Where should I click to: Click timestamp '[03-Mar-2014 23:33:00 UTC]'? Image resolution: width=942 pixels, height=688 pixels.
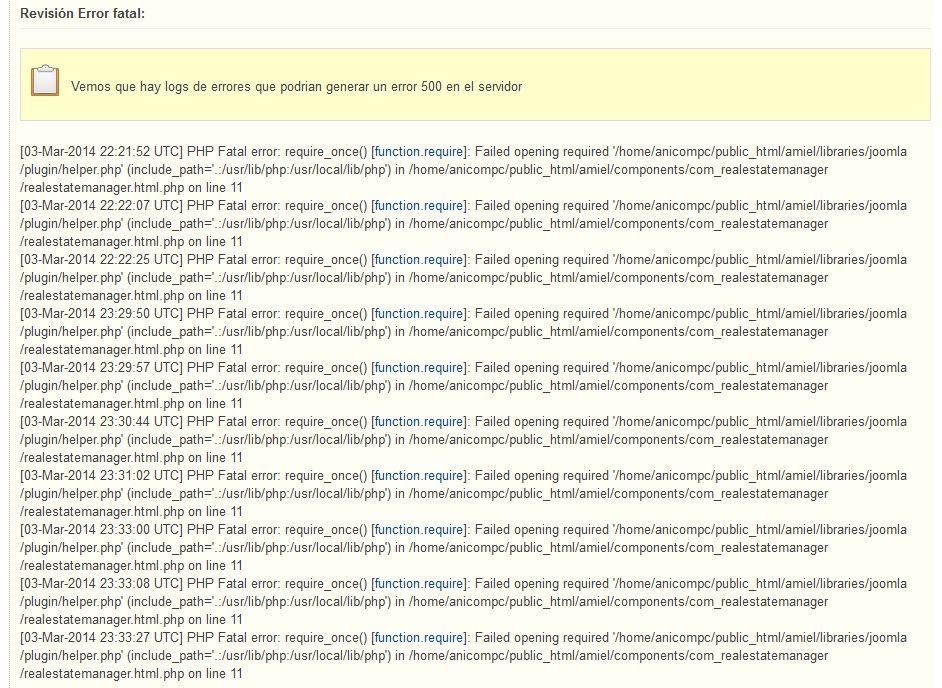pyautogui.click(x=102, y=531)
